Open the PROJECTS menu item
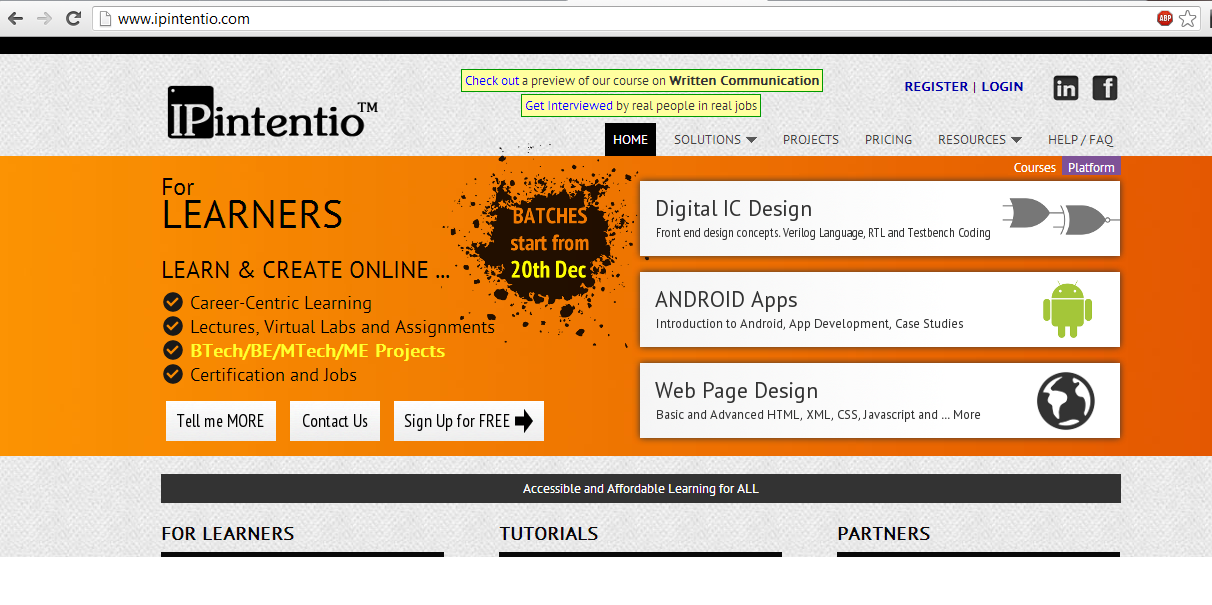The width and height of the screenshot is (1212, 605). pos(811,140)
